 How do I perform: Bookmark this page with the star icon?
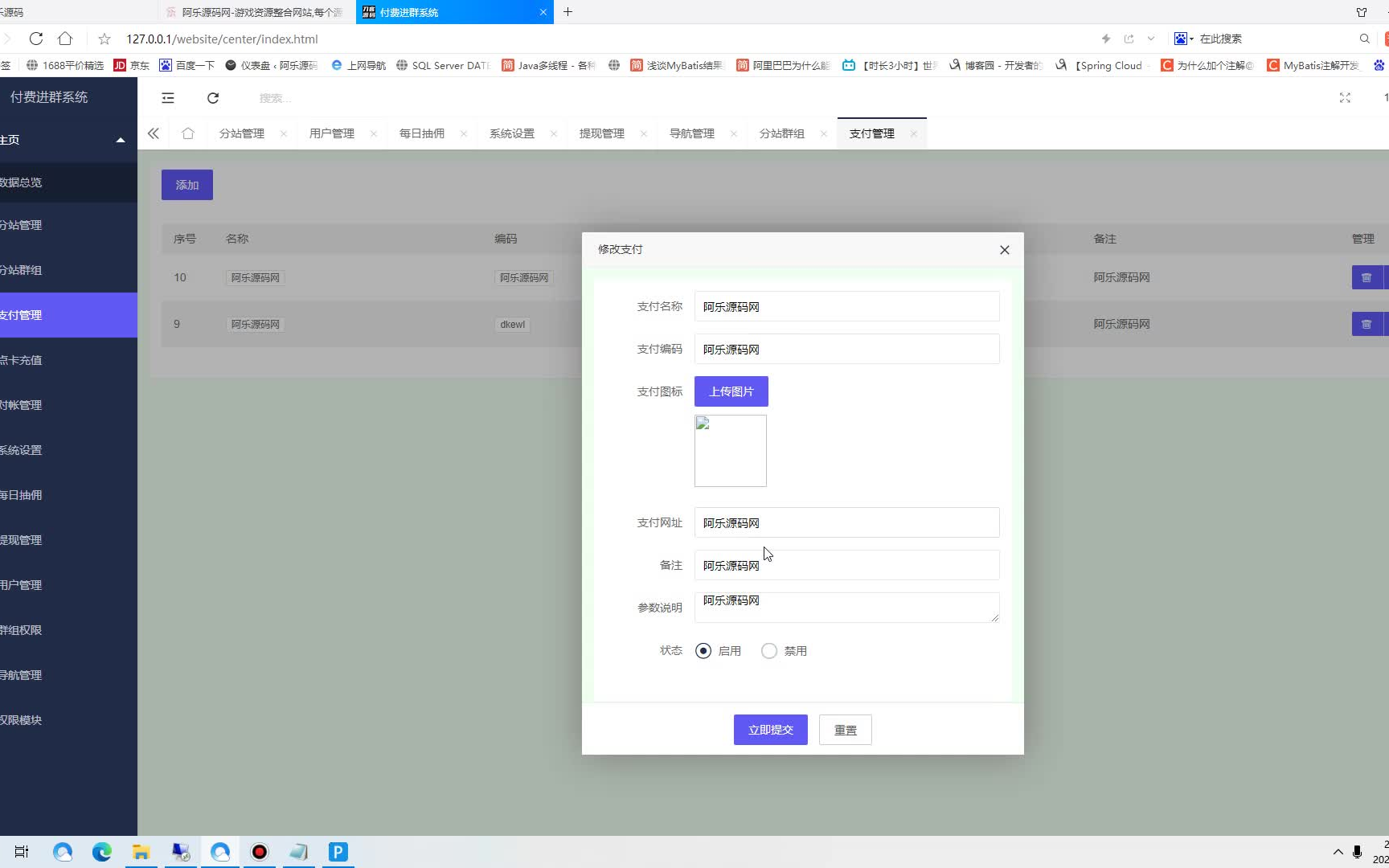click(x=104, y=39)
